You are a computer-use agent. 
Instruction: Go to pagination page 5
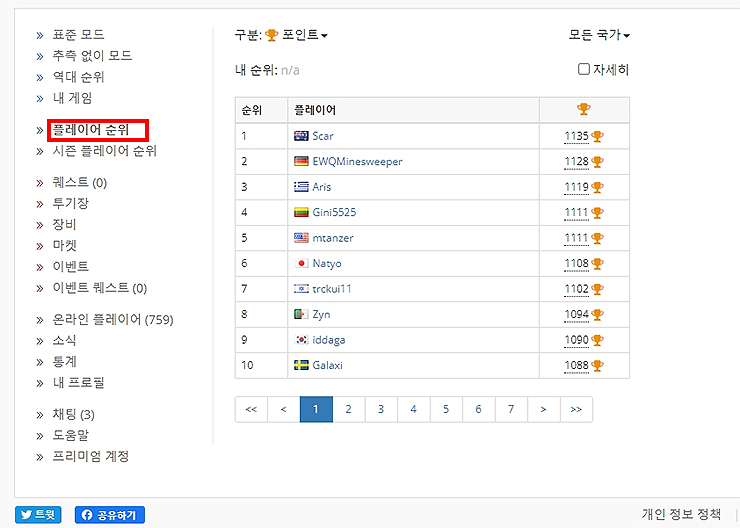(446, 410)
